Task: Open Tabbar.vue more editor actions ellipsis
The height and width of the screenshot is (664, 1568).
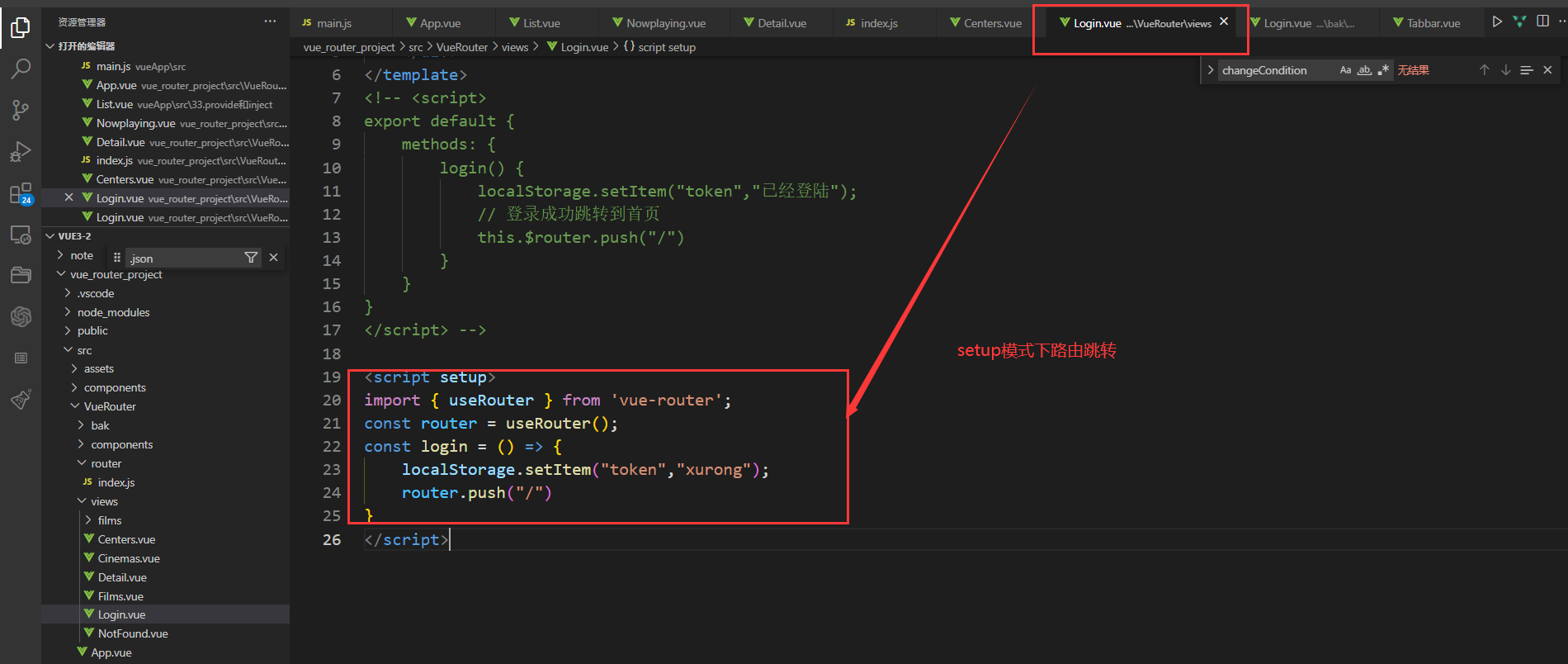Action: click(1561, 21)
